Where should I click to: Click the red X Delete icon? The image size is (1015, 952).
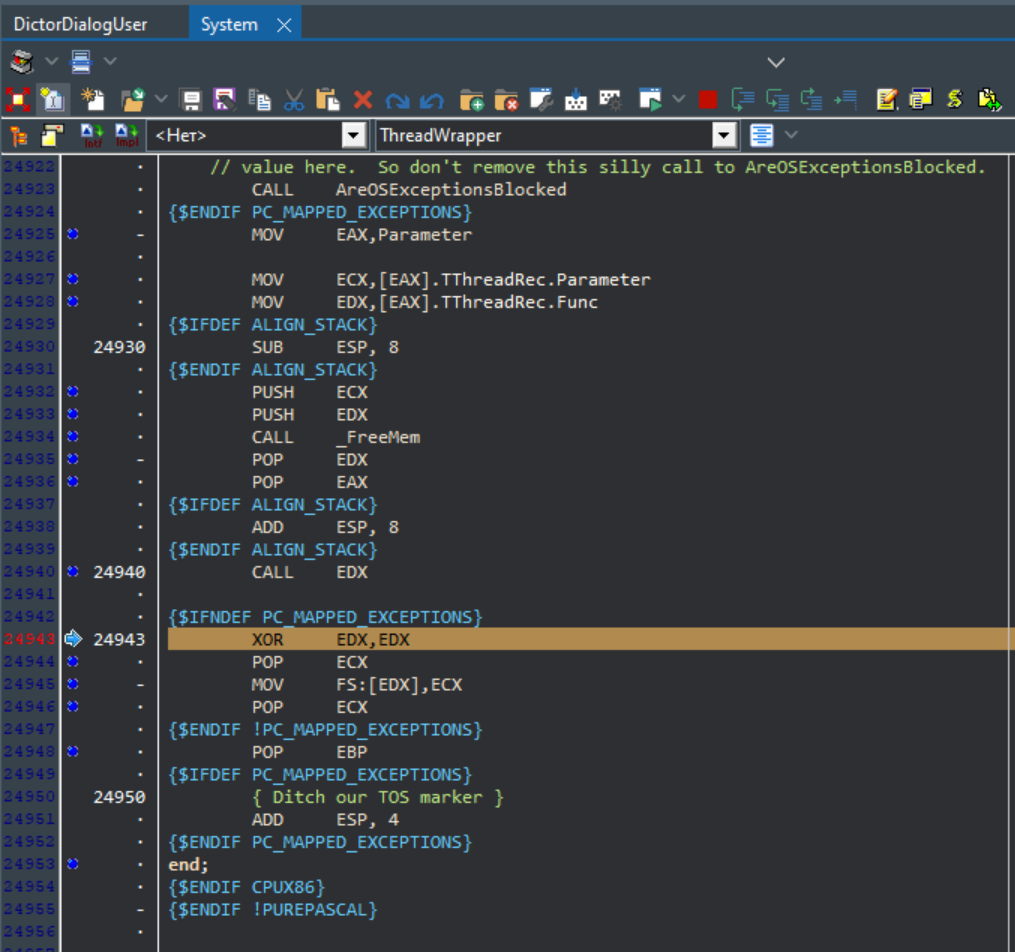[x=362, y=100]
